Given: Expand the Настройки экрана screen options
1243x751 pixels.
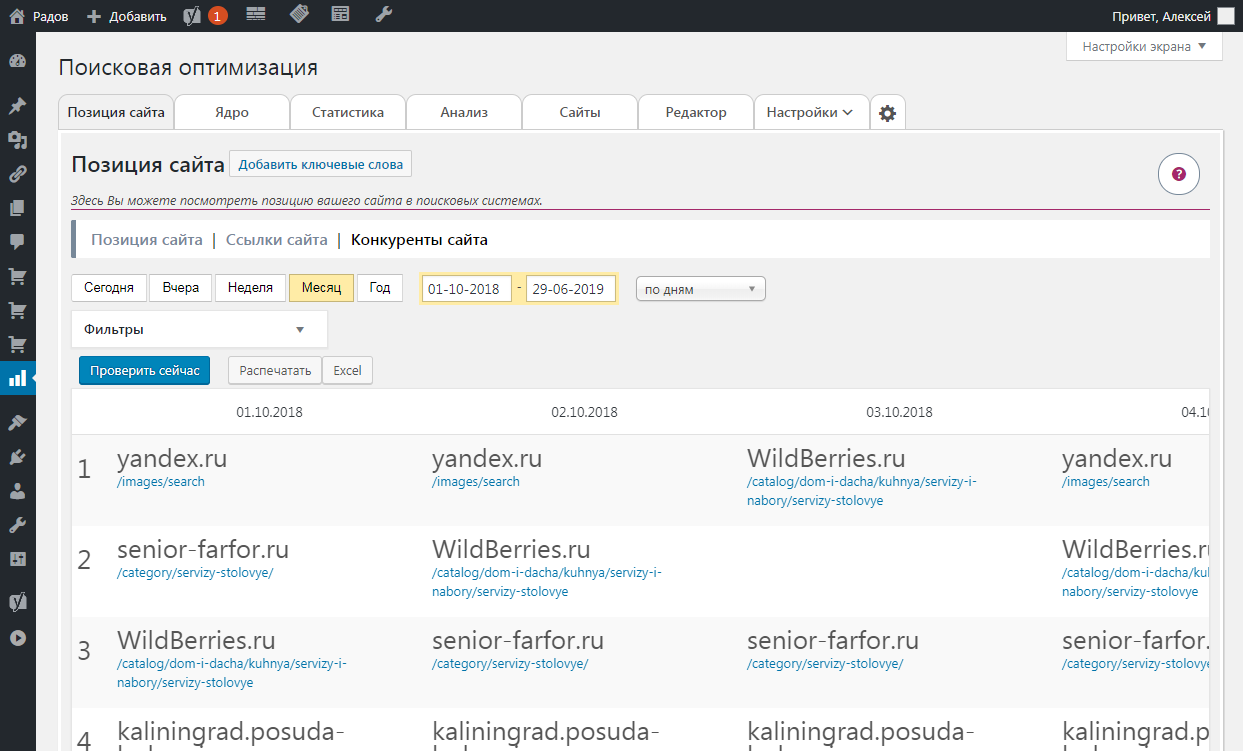Looking at the screenshot, I should [x=1144, y=46].
